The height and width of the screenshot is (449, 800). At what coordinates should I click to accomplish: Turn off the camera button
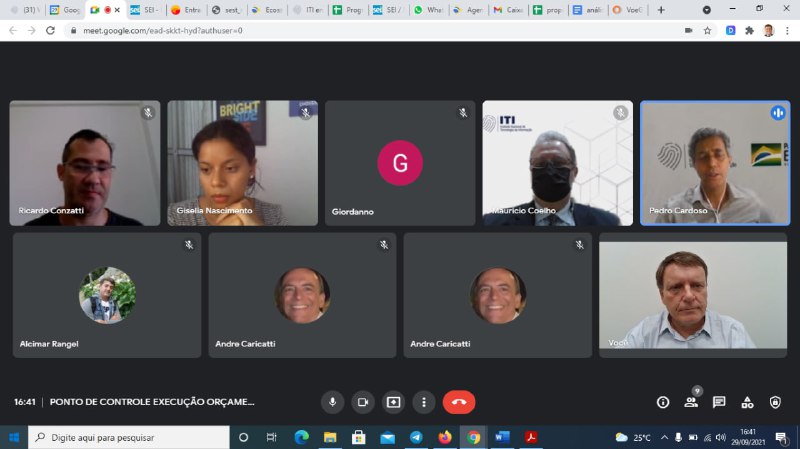(x=363, y=402)
